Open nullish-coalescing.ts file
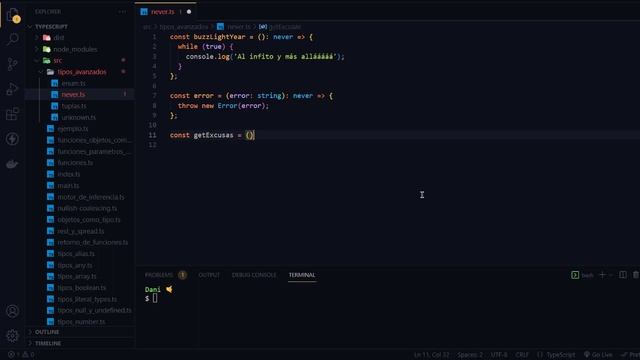Image resolution: width=640 pixels, height=360 pixels. (87, 208)
